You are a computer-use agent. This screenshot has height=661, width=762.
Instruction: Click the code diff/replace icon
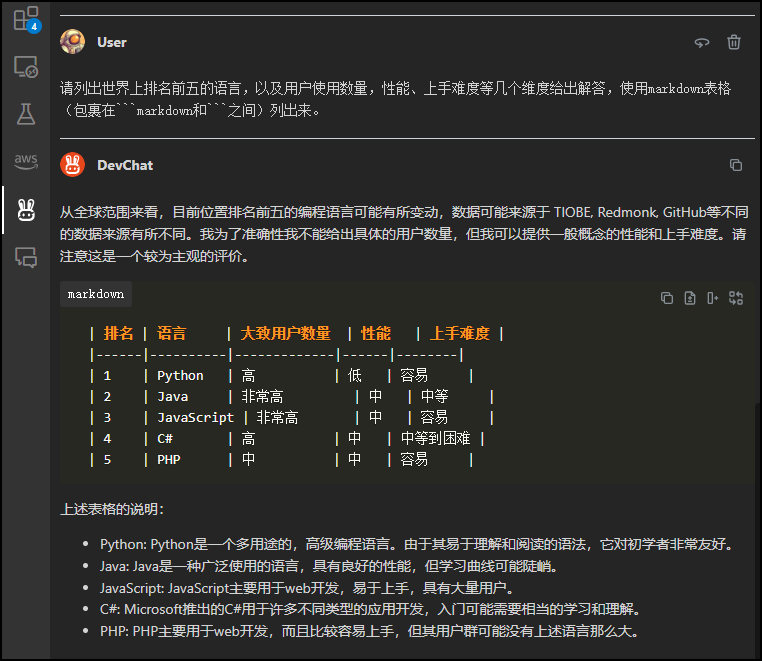tap(736, 298)
